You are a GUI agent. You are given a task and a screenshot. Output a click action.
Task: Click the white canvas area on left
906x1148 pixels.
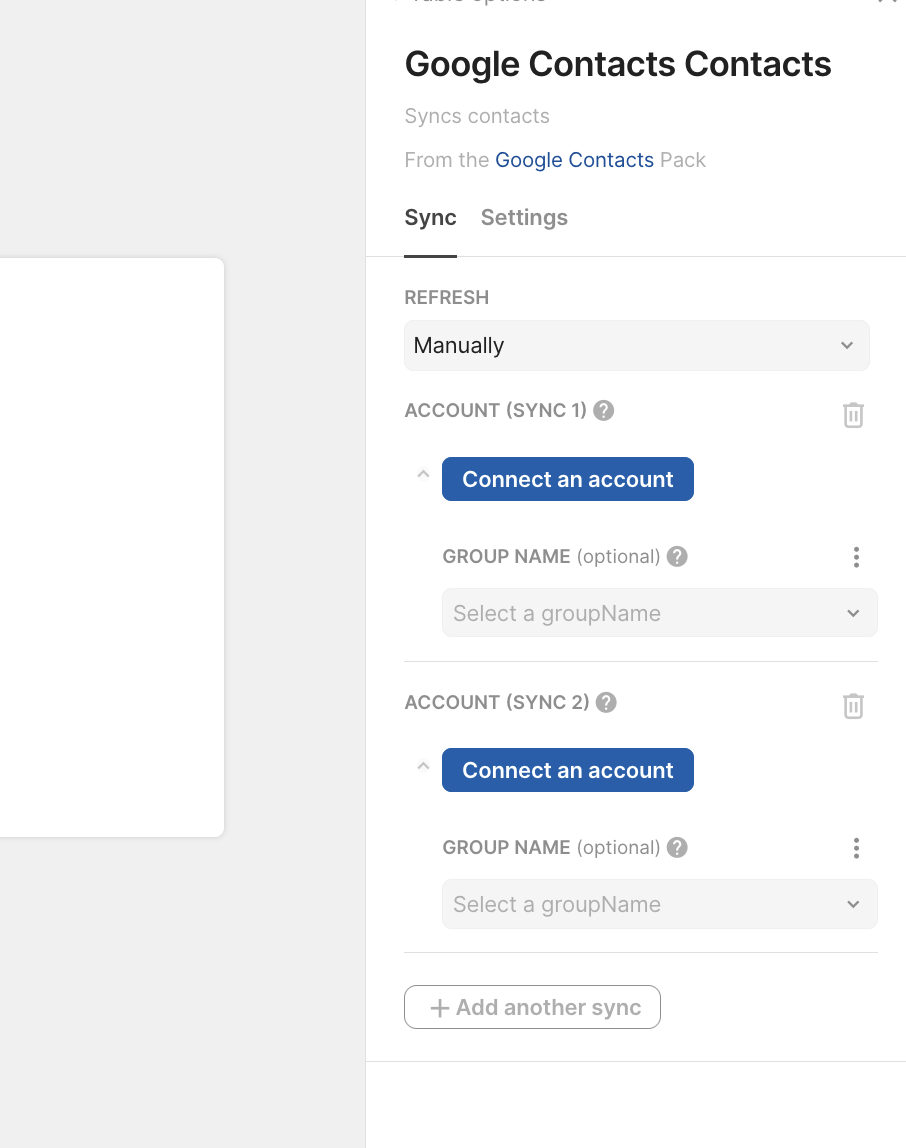pos(110,547)
